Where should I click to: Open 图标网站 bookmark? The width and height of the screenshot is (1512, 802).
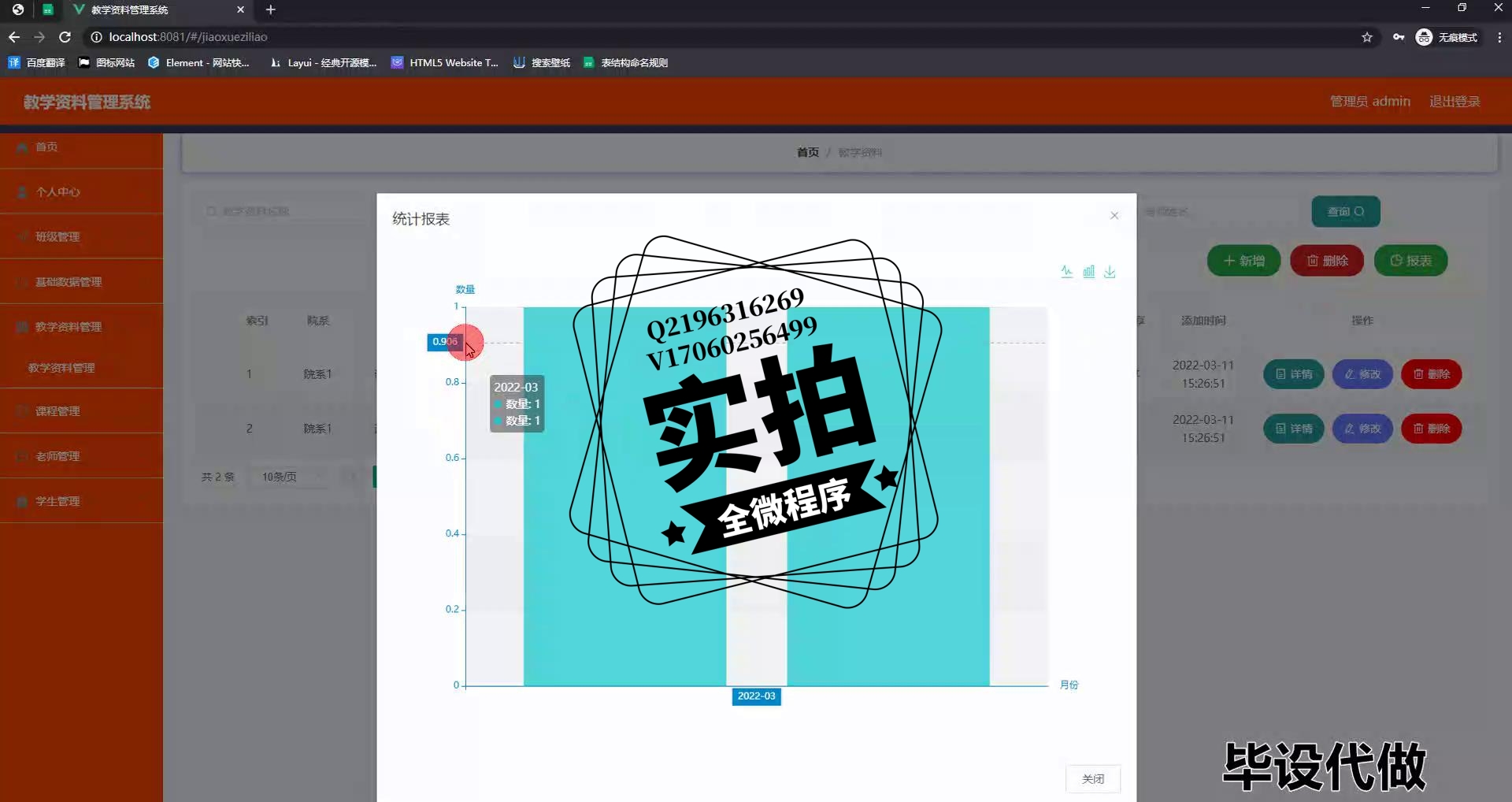[x=107, y=62]
